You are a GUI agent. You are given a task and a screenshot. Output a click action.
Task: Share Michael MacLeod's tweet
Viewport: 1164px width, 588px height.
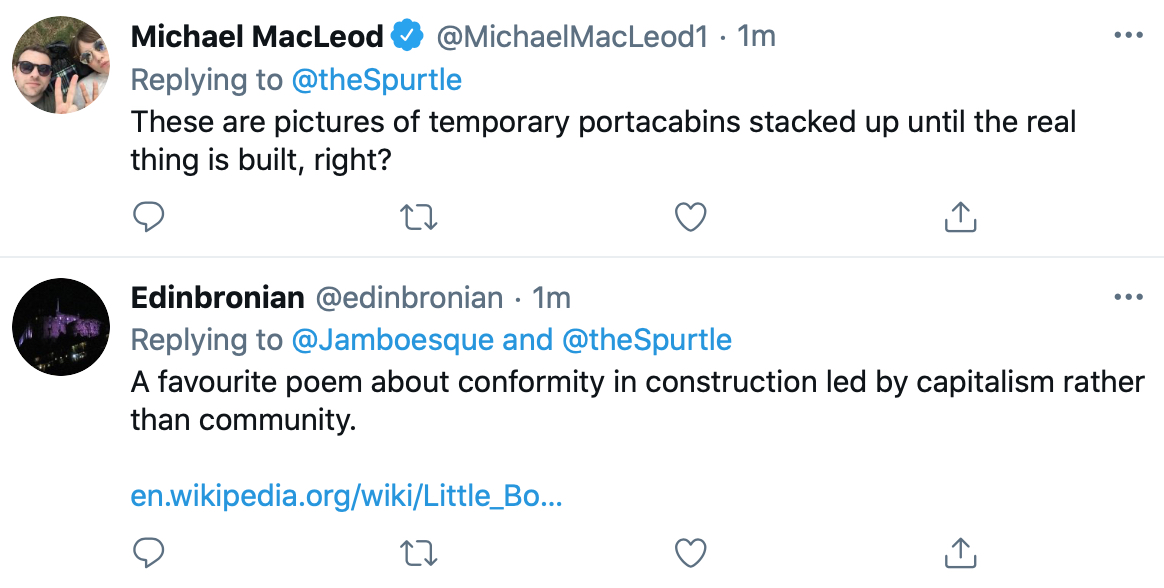coord(960,216)
